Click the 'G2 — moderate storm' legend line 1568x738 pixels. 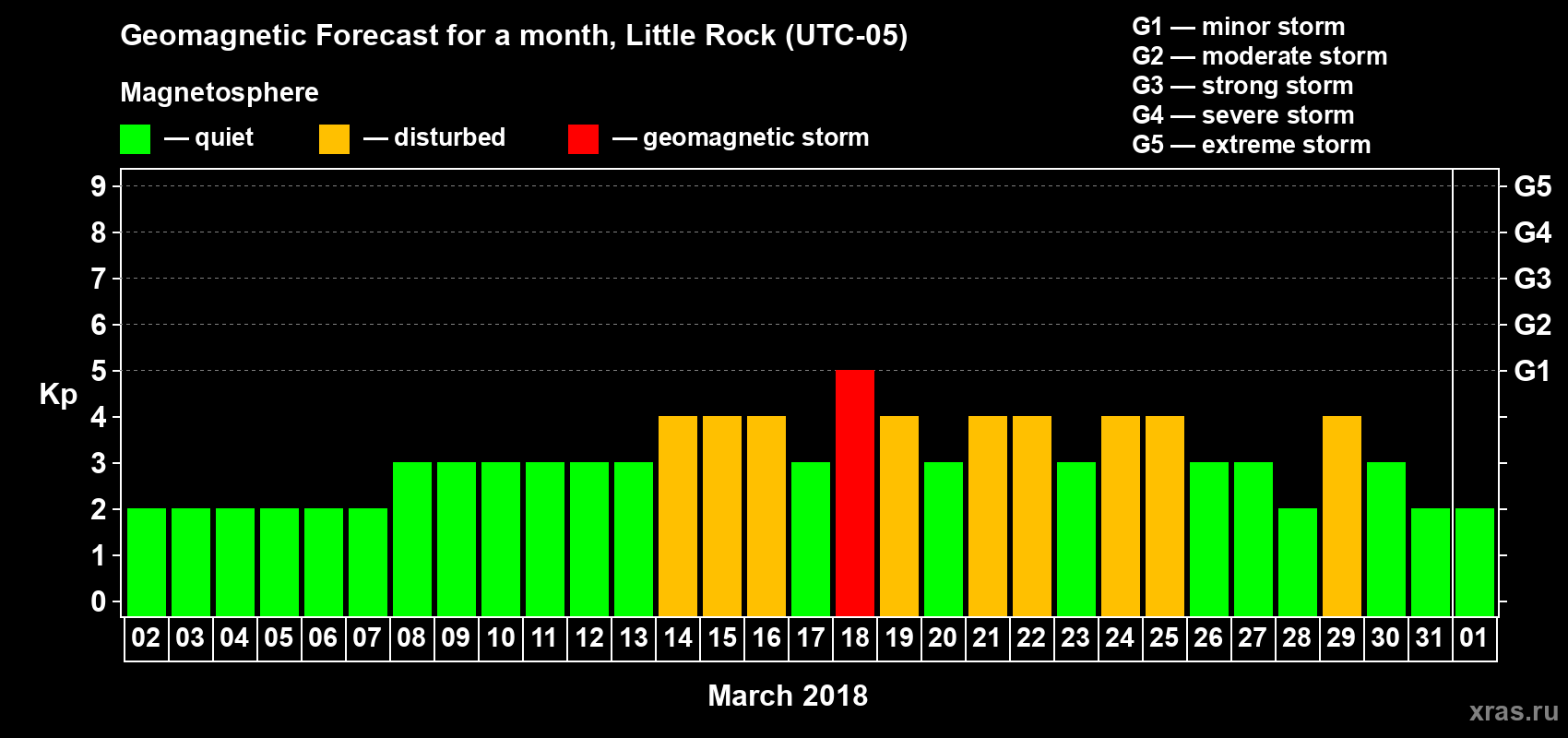click(1260, 56)
